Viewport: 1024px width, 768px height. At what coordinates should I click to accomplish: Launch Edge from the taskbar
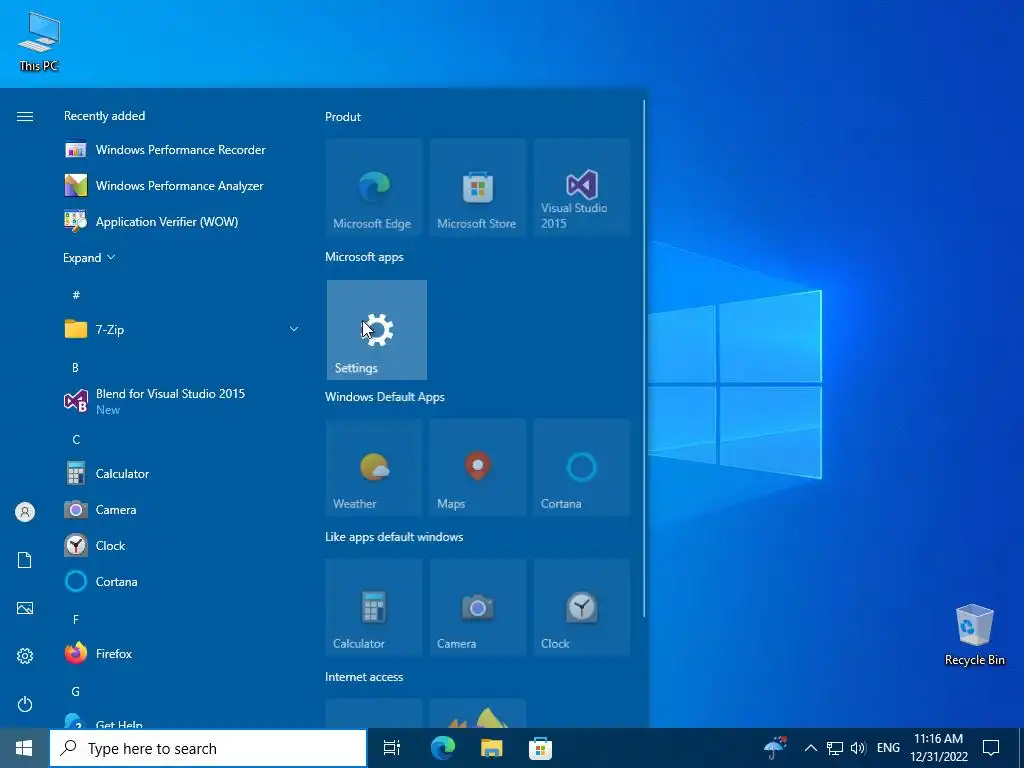tap(443, 748)
